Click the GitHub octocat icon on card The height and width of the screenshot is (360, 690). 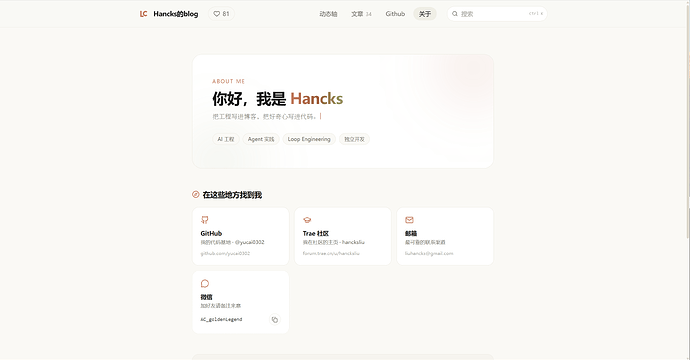[x=205, y=220]
